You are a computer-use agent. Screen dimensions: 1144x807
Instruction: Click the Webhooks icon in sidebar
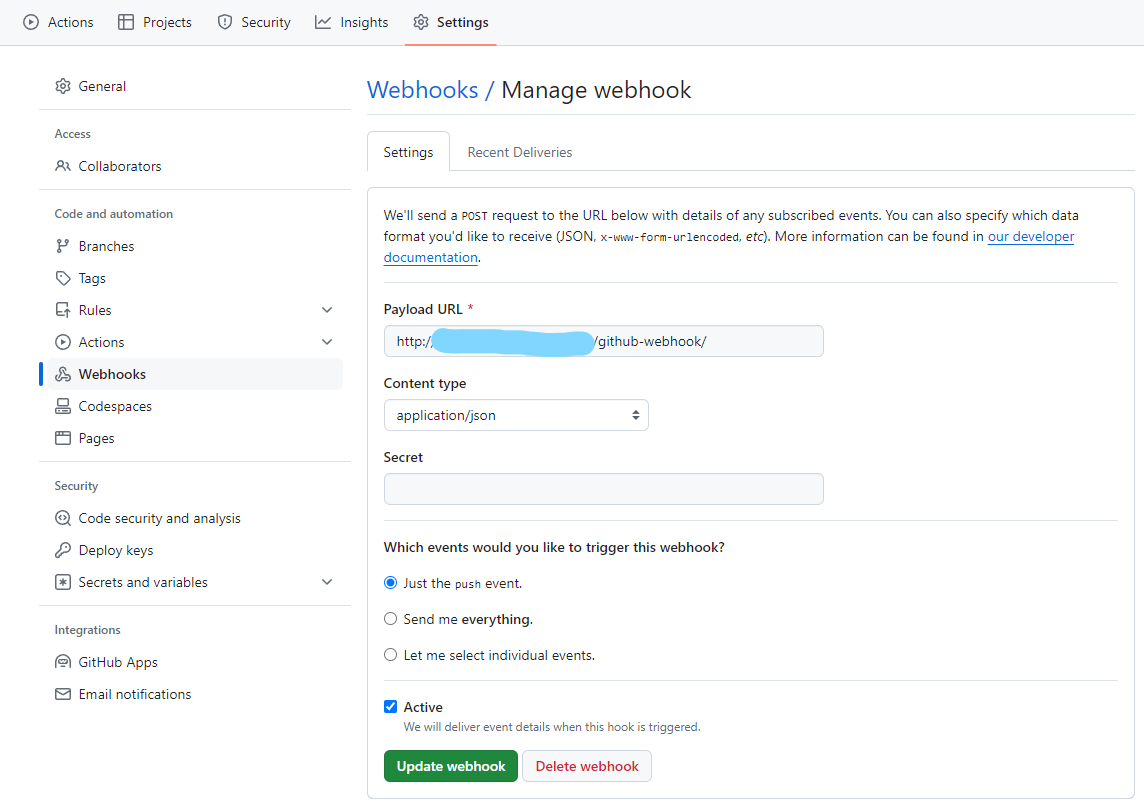tap(63, 374)
